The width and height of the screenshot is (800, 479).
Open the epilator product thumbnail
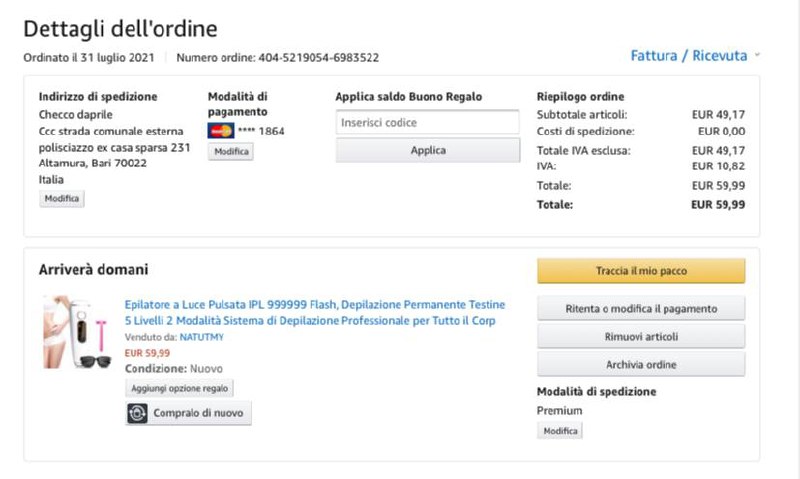pyautogui.click(x=75, y=332)
